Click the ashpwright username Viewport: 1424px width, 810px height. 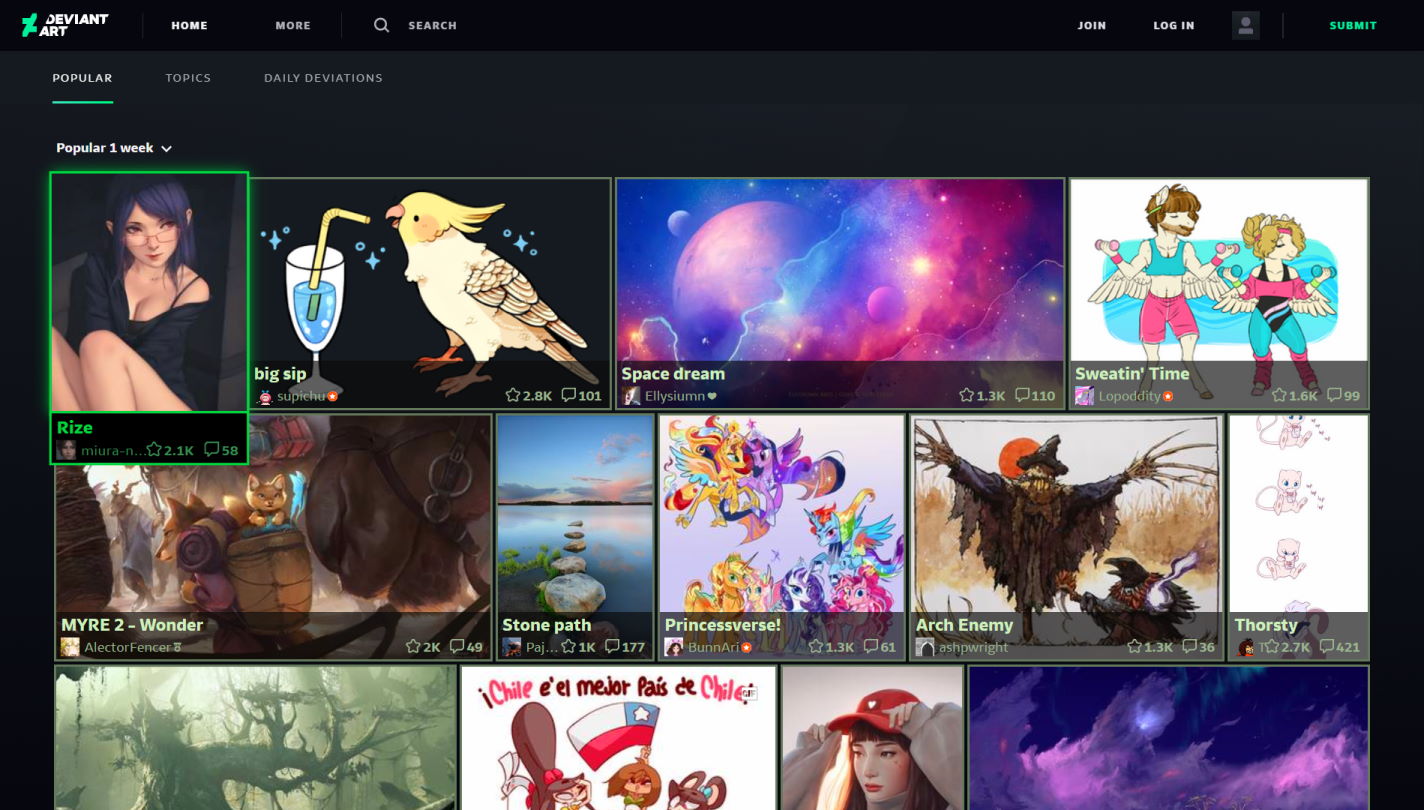pos(973,647)
